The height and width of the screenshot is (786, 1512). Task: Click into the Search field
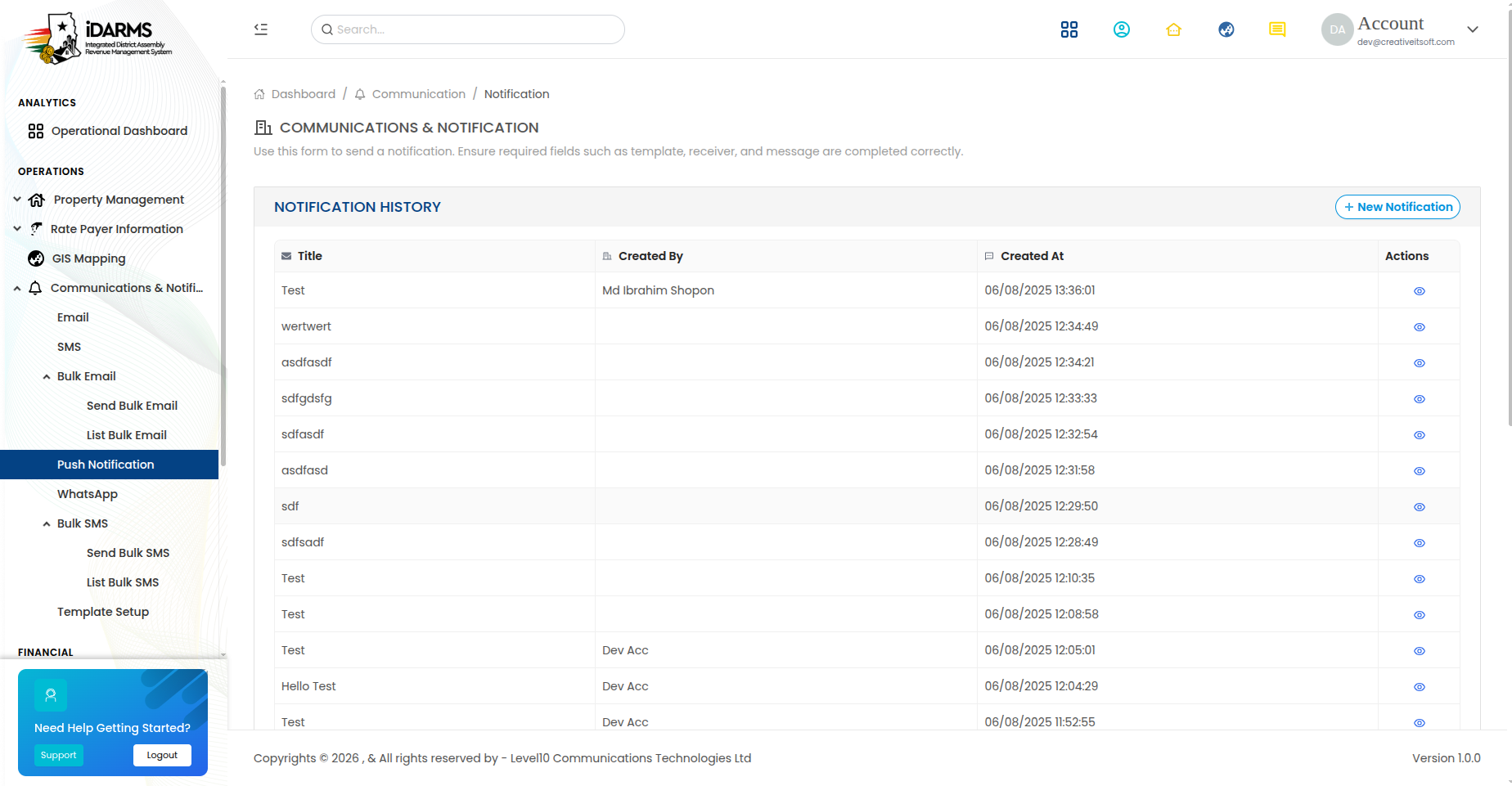pyautogui.click(x=468, y=29)
